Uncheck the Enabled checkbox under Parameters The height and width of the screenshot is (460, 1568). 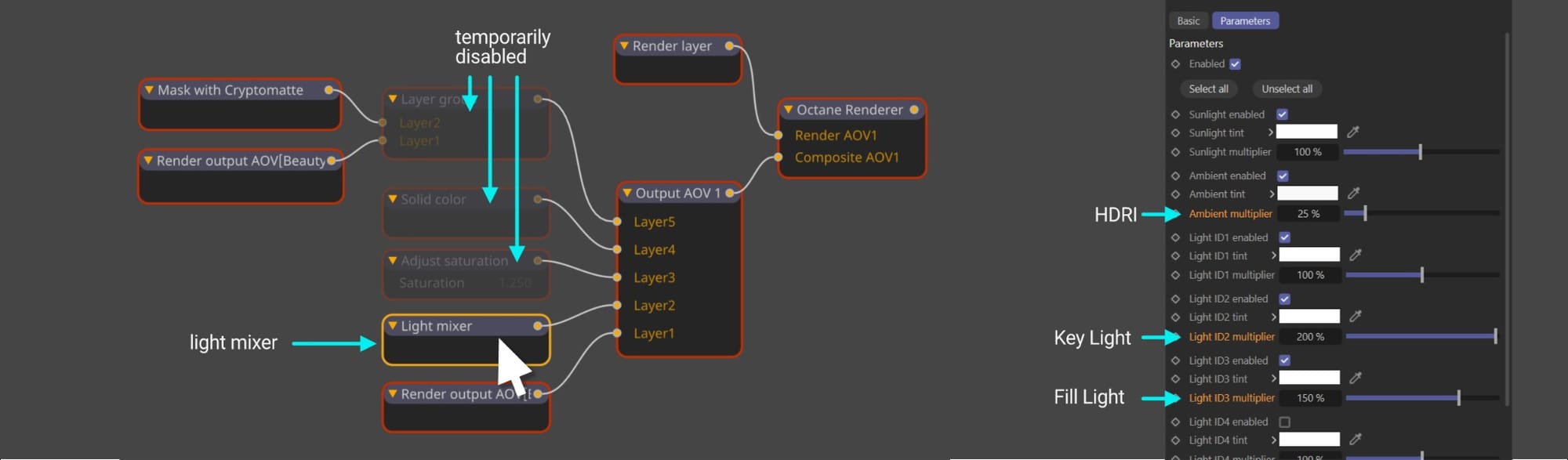point(1236,64)
